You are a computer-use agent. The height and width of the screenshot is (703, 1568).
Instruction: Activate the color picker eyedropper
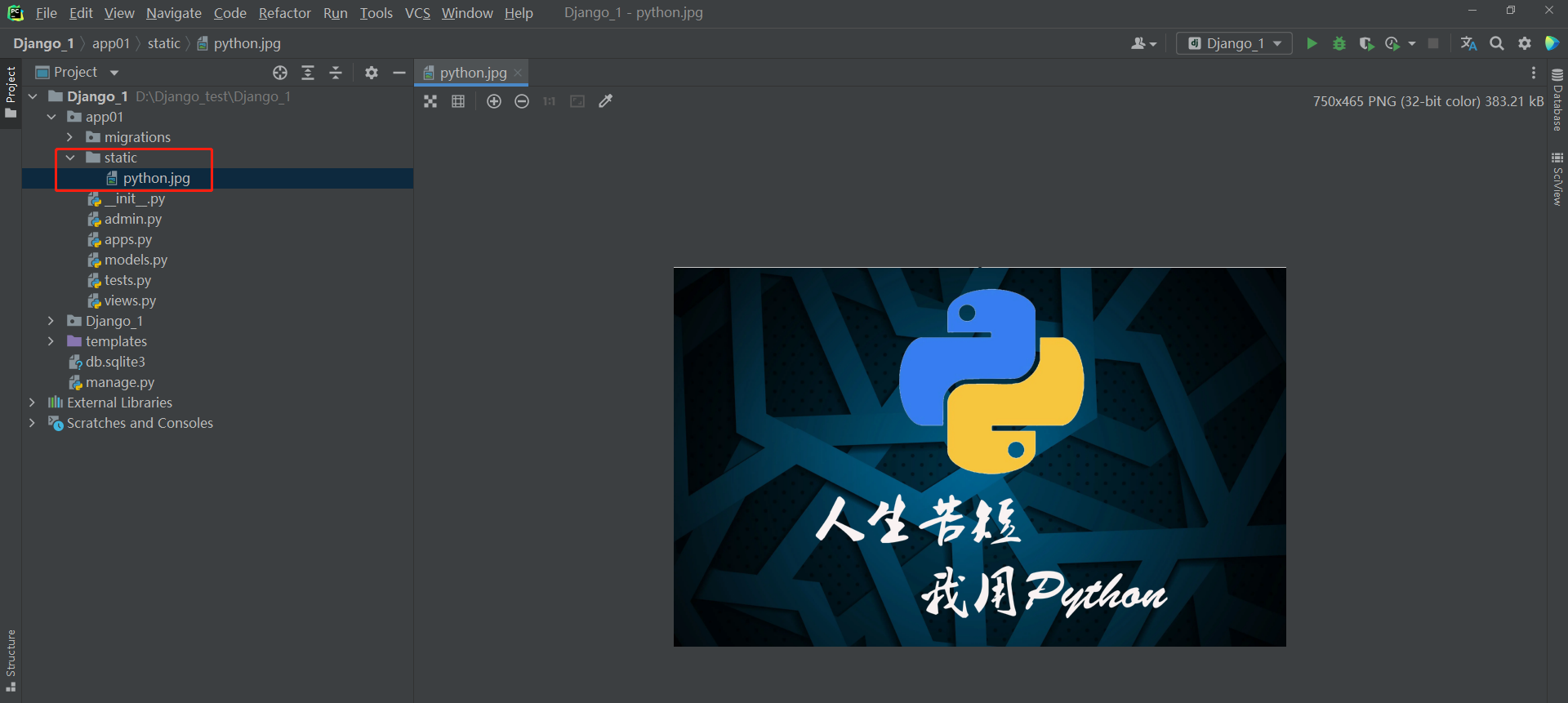(605, 101)
